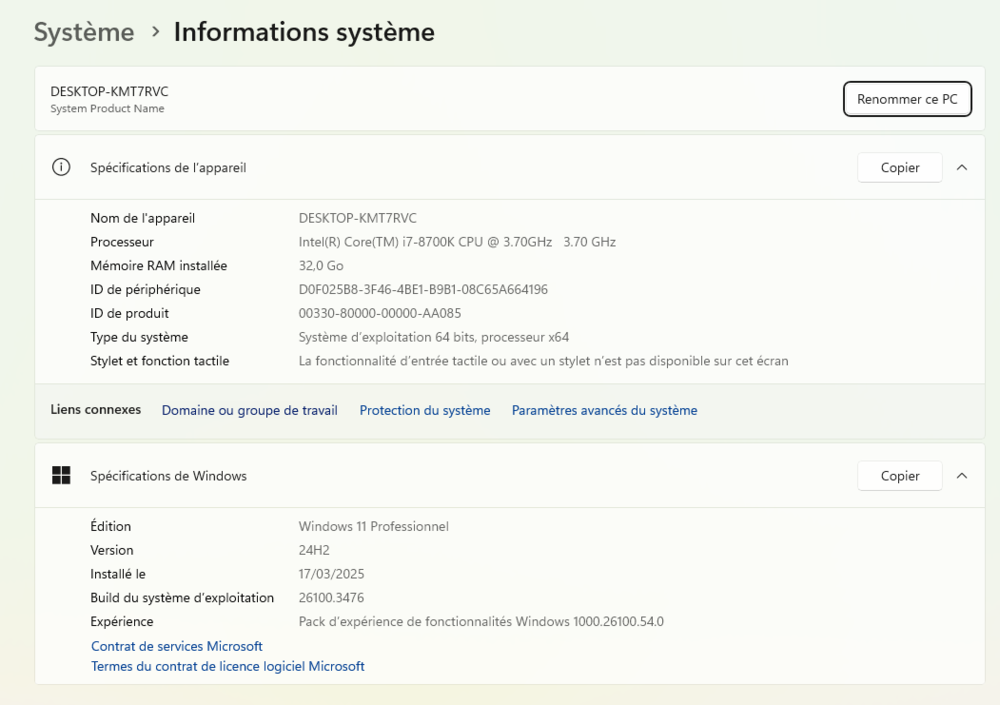This screenshot has height=705, width=1000.
Task: Click the Renommer ce PC button
Action: coord(907,99)
